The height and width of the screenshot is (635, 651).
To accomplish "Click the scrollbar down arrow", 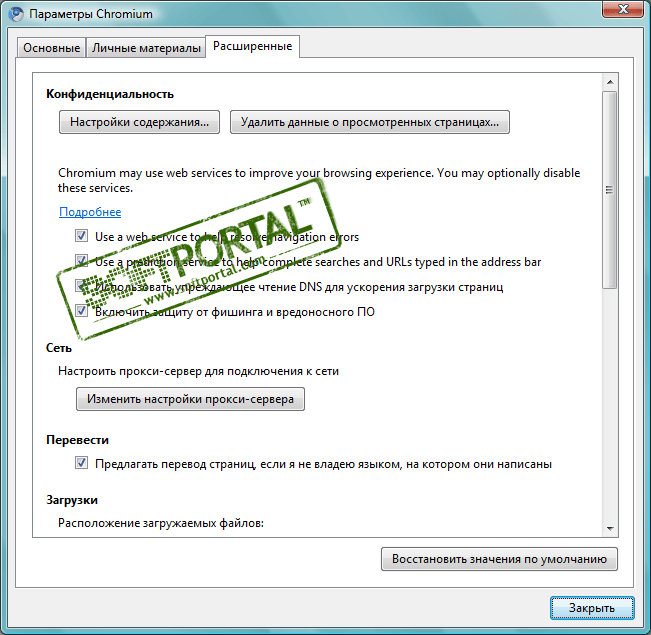I will coord(610,529).
